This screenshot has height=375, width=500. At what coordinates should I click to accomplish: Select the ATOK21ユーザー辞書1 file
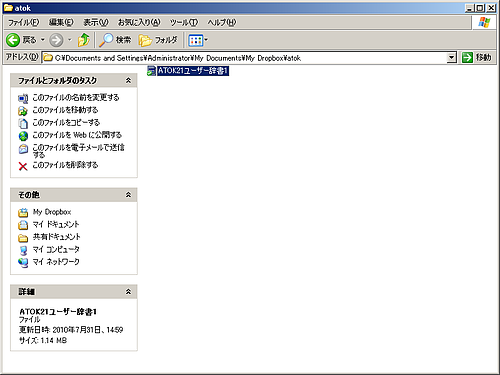(193, 71)
